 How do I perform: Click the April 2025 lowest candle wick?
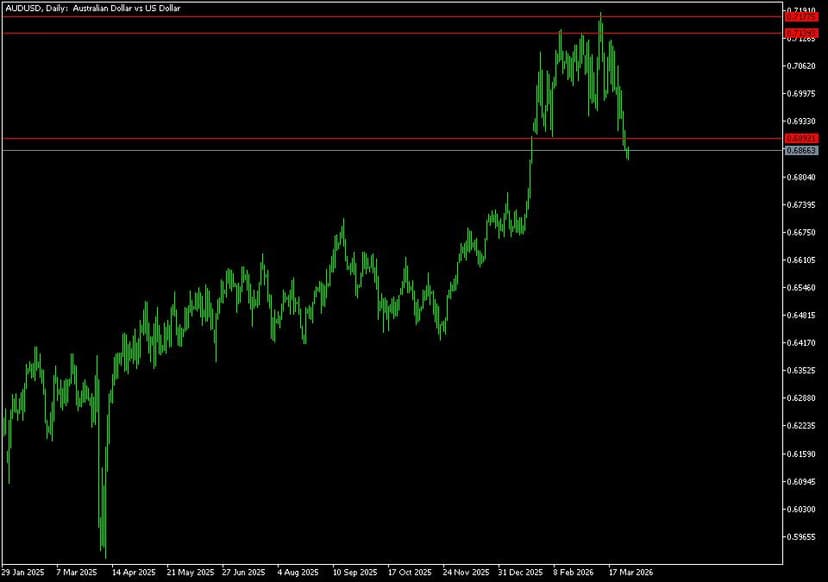[x=104, y=550]
